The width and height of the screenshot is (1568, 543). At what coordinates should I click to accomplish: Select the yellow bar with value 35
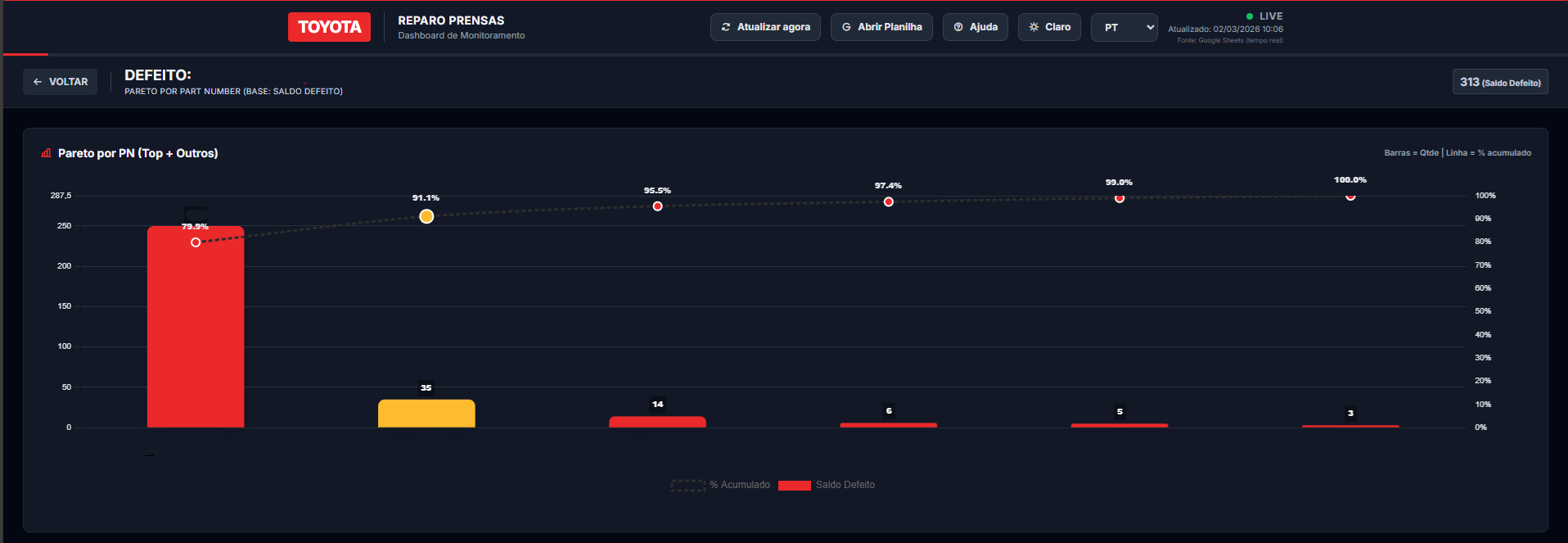(426, 414)
